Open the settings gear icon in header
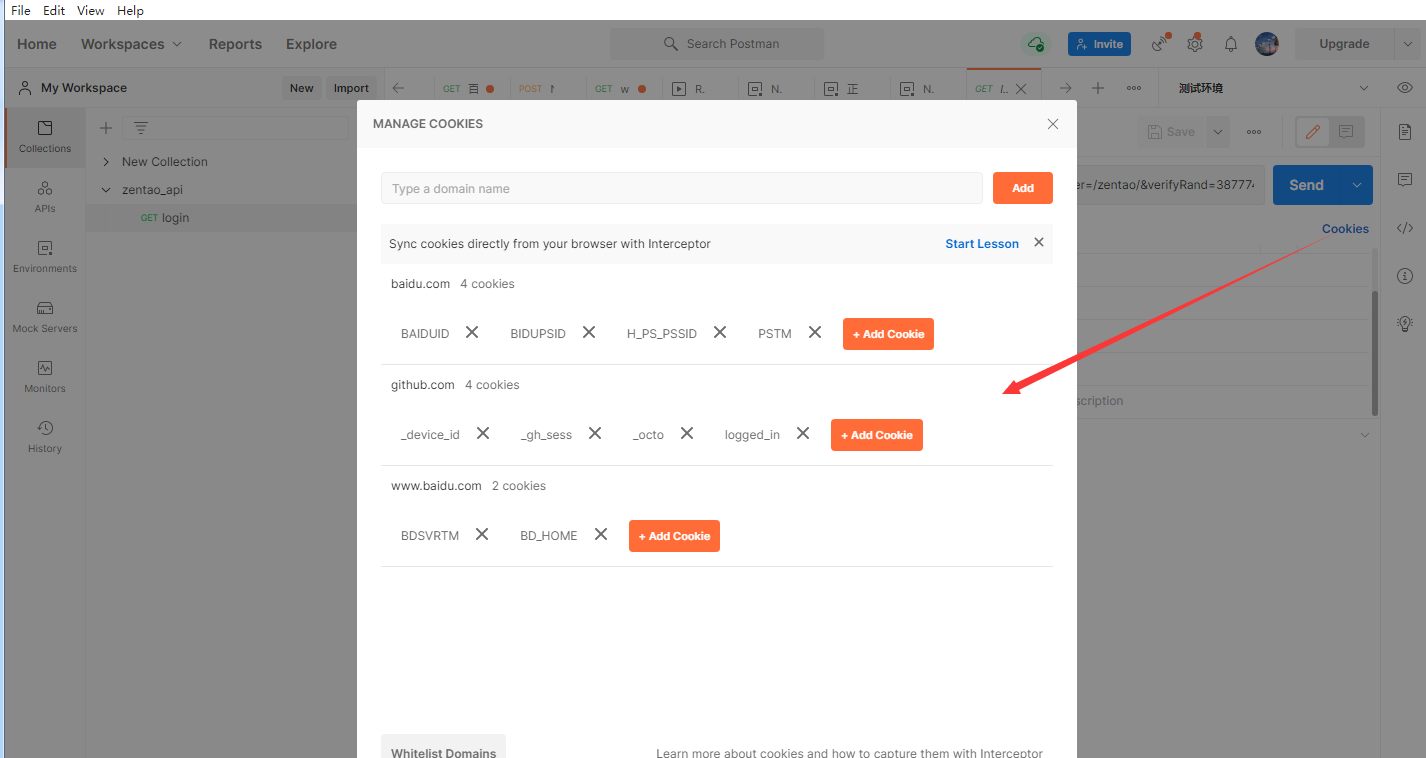 tap(1195, 44)
